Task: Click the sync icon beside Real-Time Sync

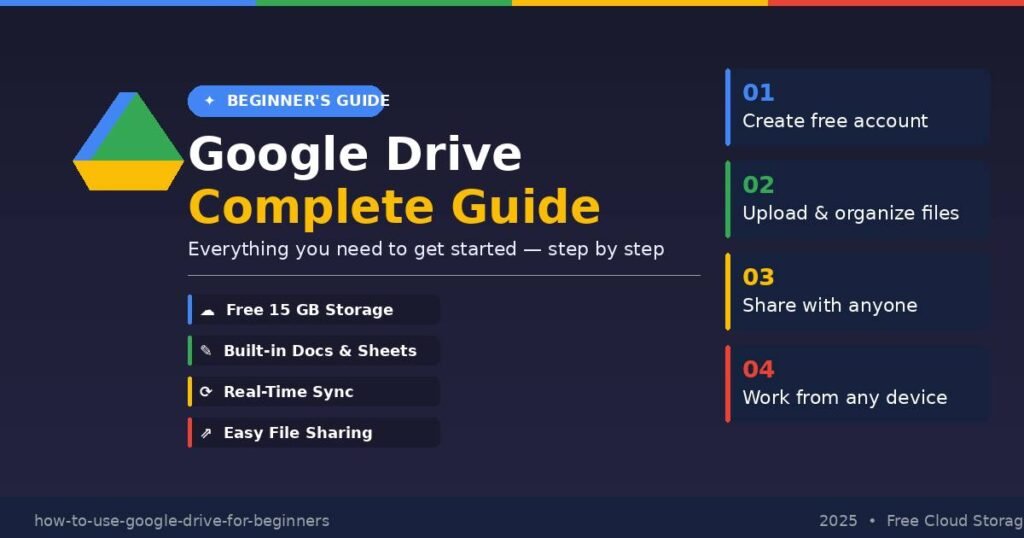Action: coord(206,392)
